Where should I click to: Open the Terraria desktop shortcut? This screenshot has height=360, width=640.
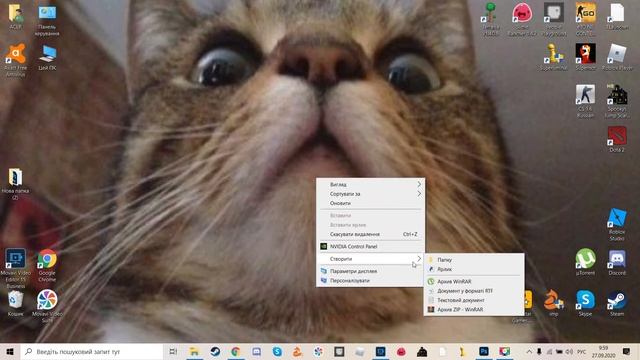click(490, 18)
